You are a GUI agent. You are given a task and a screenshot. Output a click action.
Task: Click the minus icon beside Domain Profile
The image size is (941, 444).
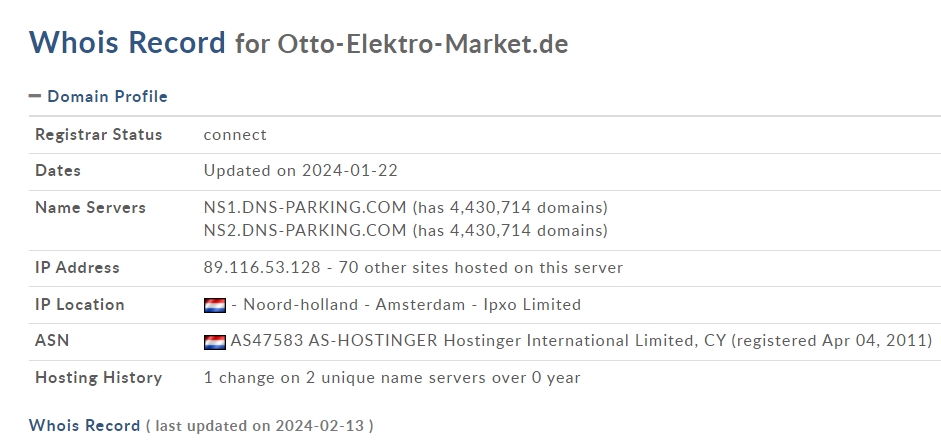(35, 96)
